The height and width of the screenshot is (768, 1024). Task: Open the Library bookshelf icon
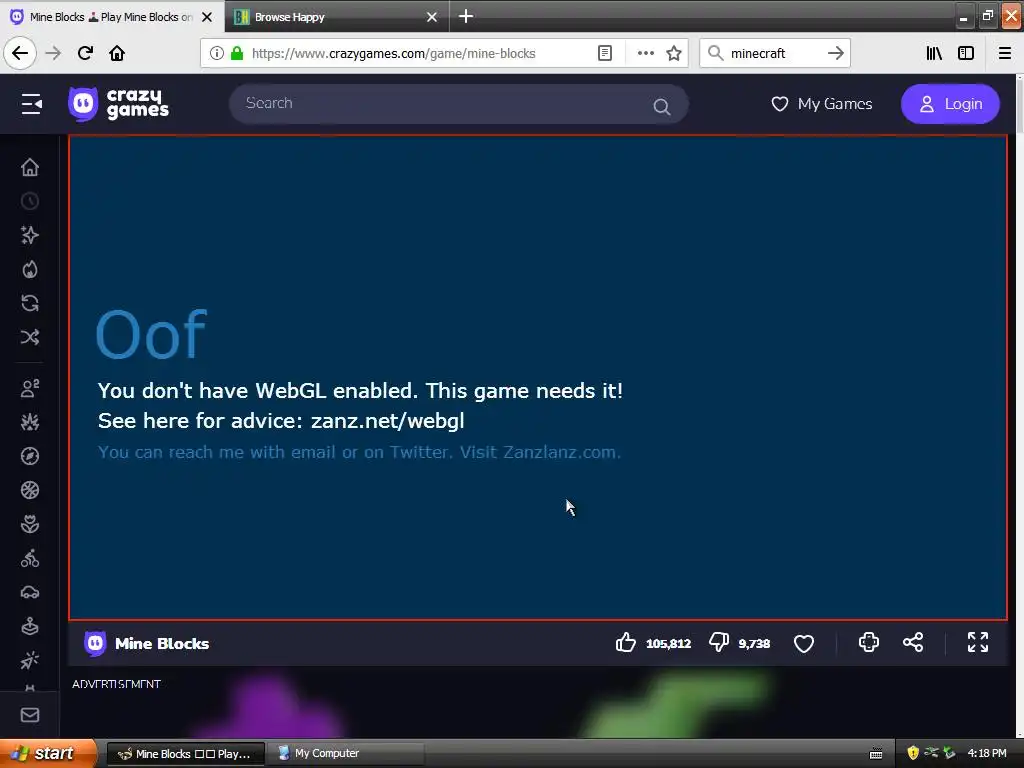click(934, 53)
